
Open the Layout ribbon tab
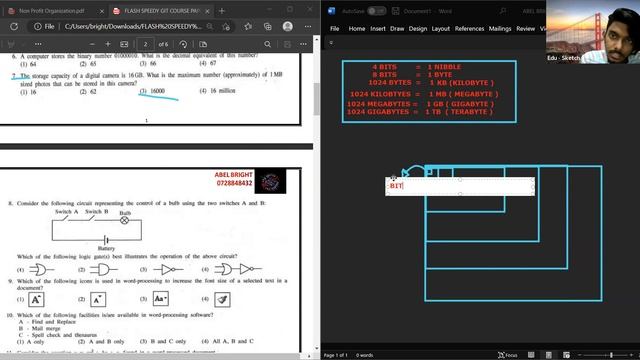(440, 29)
